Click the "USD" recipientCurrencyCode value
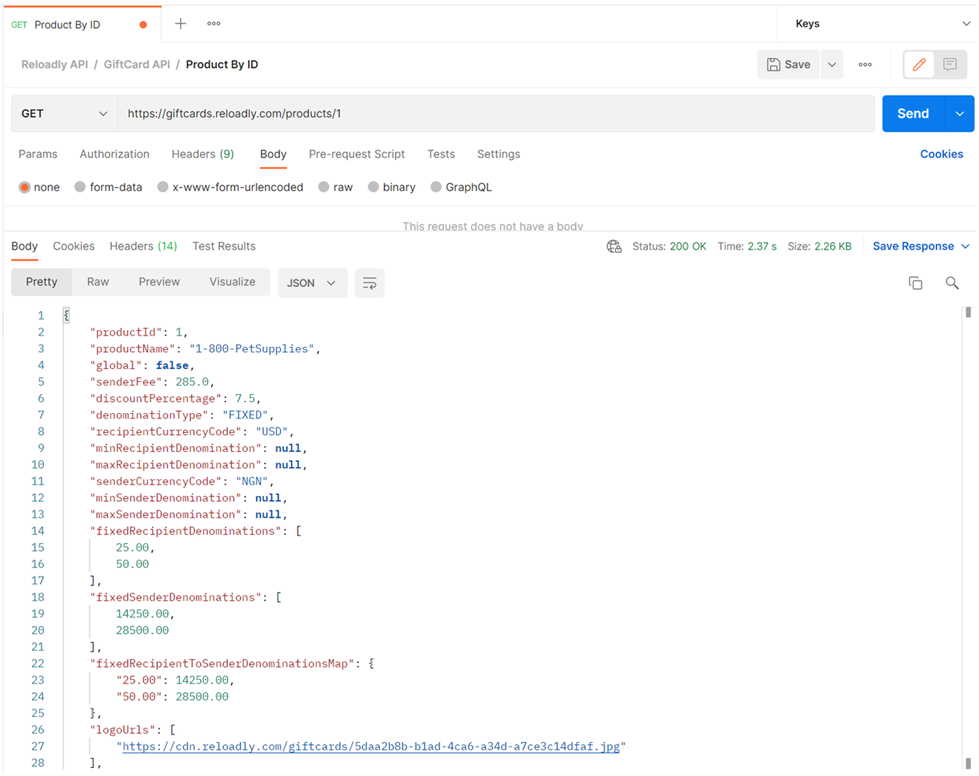 272,432
